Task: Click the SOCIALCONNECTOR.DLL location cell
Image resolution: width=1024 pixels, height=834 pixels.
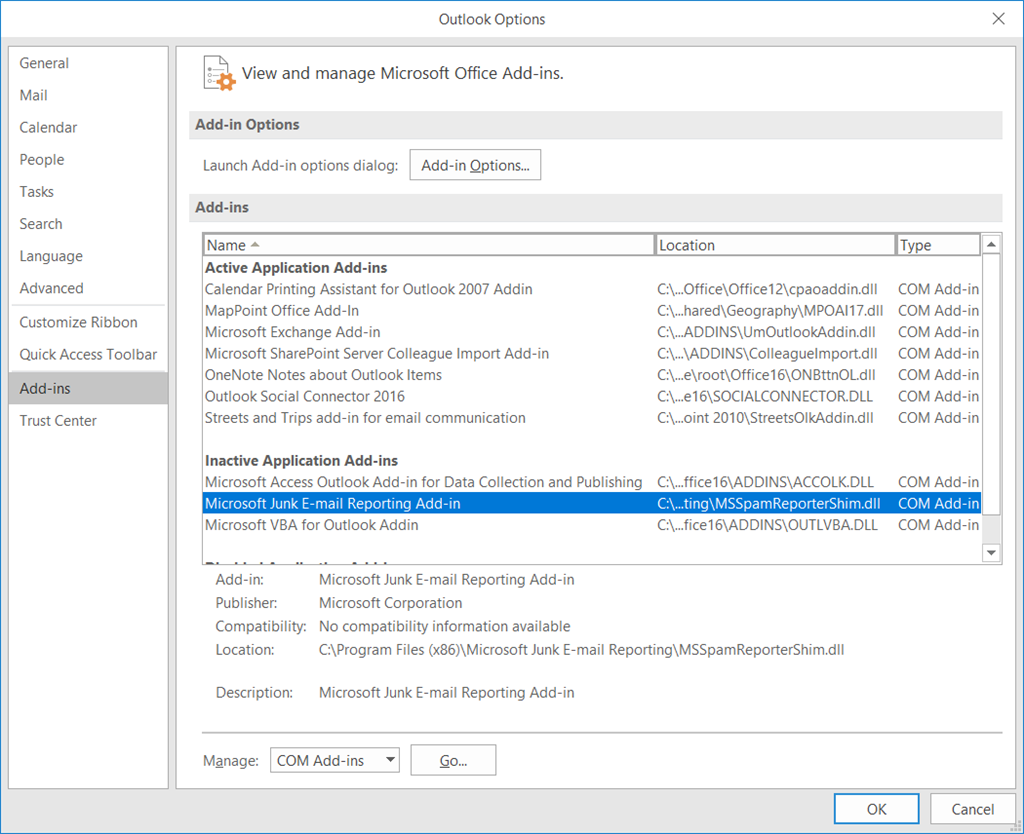Action: coord(765,396)
